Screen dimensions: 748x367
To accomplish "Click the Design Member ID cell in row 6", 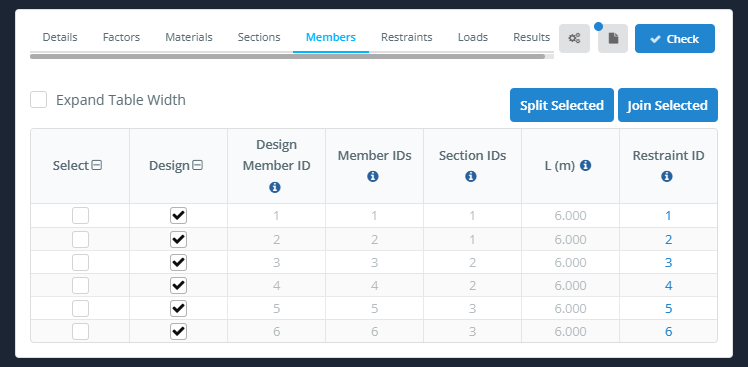I will pos(277,331).
